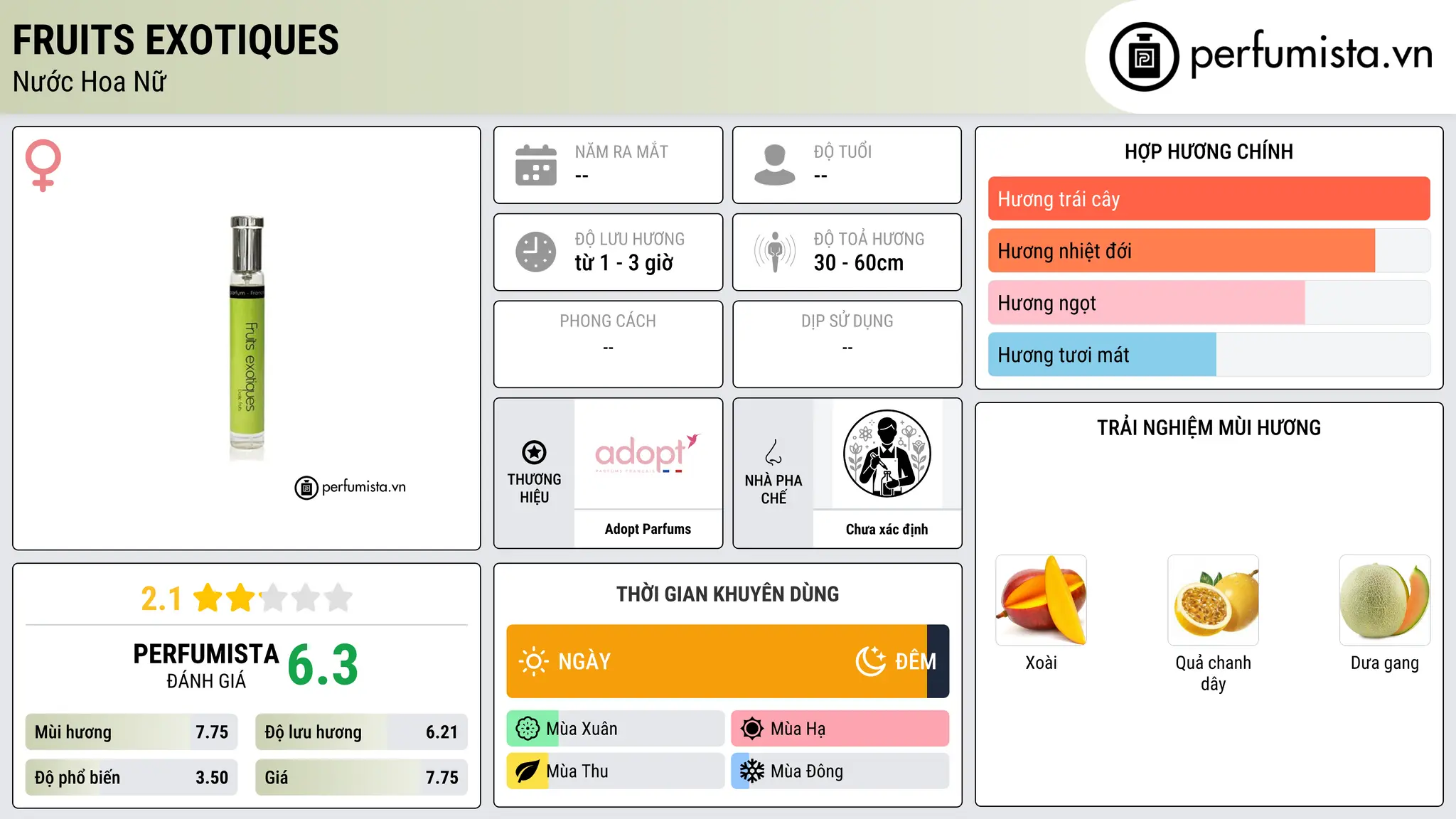Click the pink female gender symbol
1456x819 pixels.
click(43, 165)
